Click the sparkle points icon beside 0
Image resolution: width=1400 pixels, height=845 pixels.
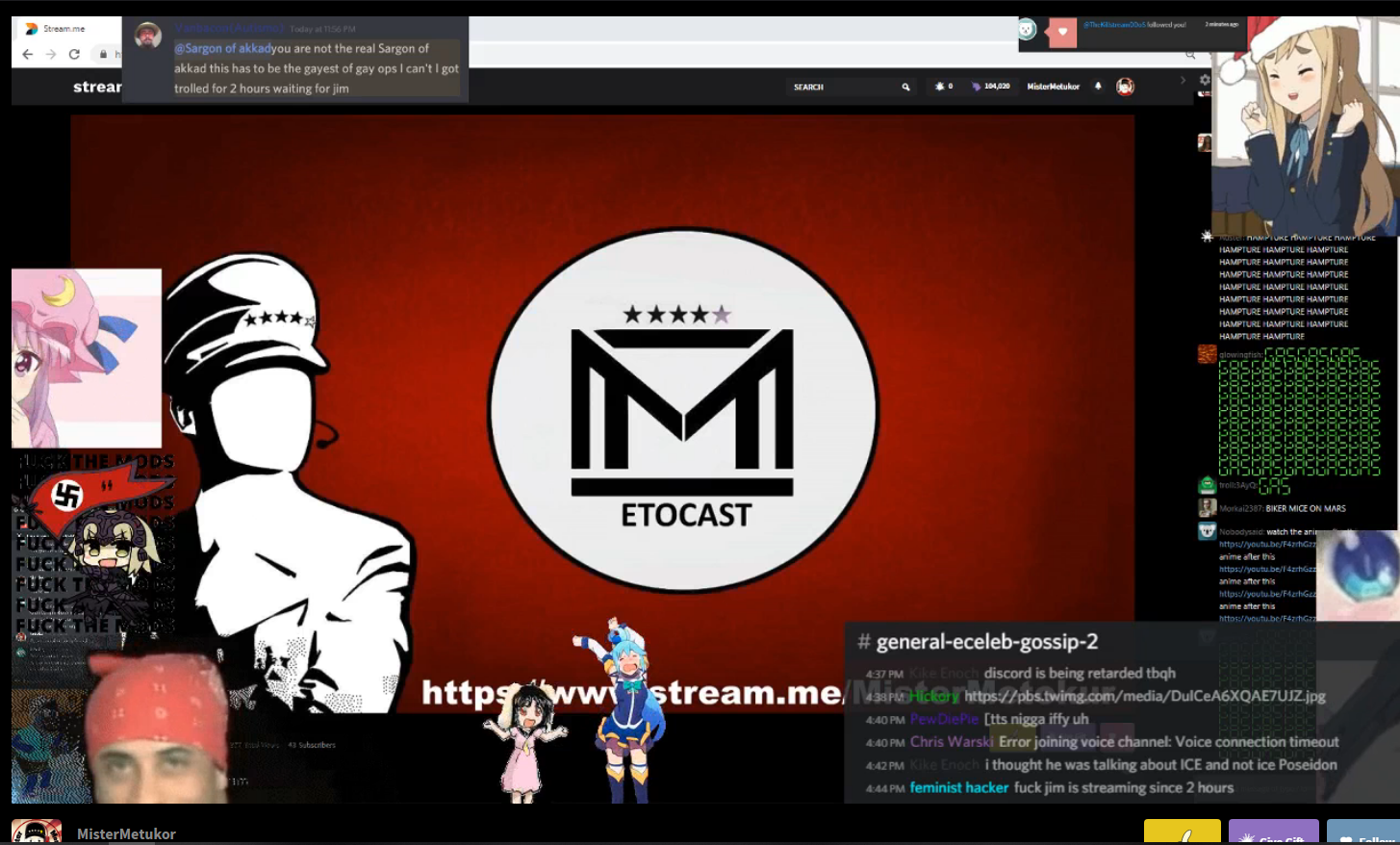tap(939, 87)
